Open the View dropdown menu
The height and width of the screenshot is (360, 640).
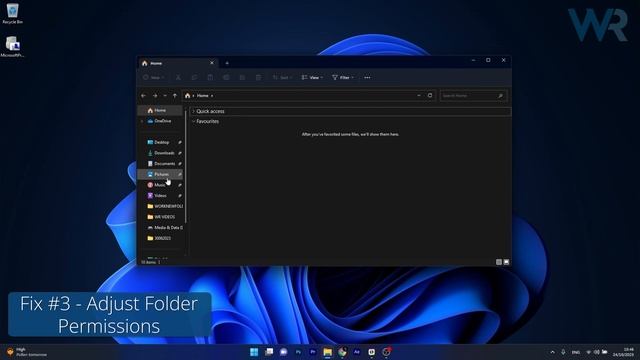tap(312, 78)
